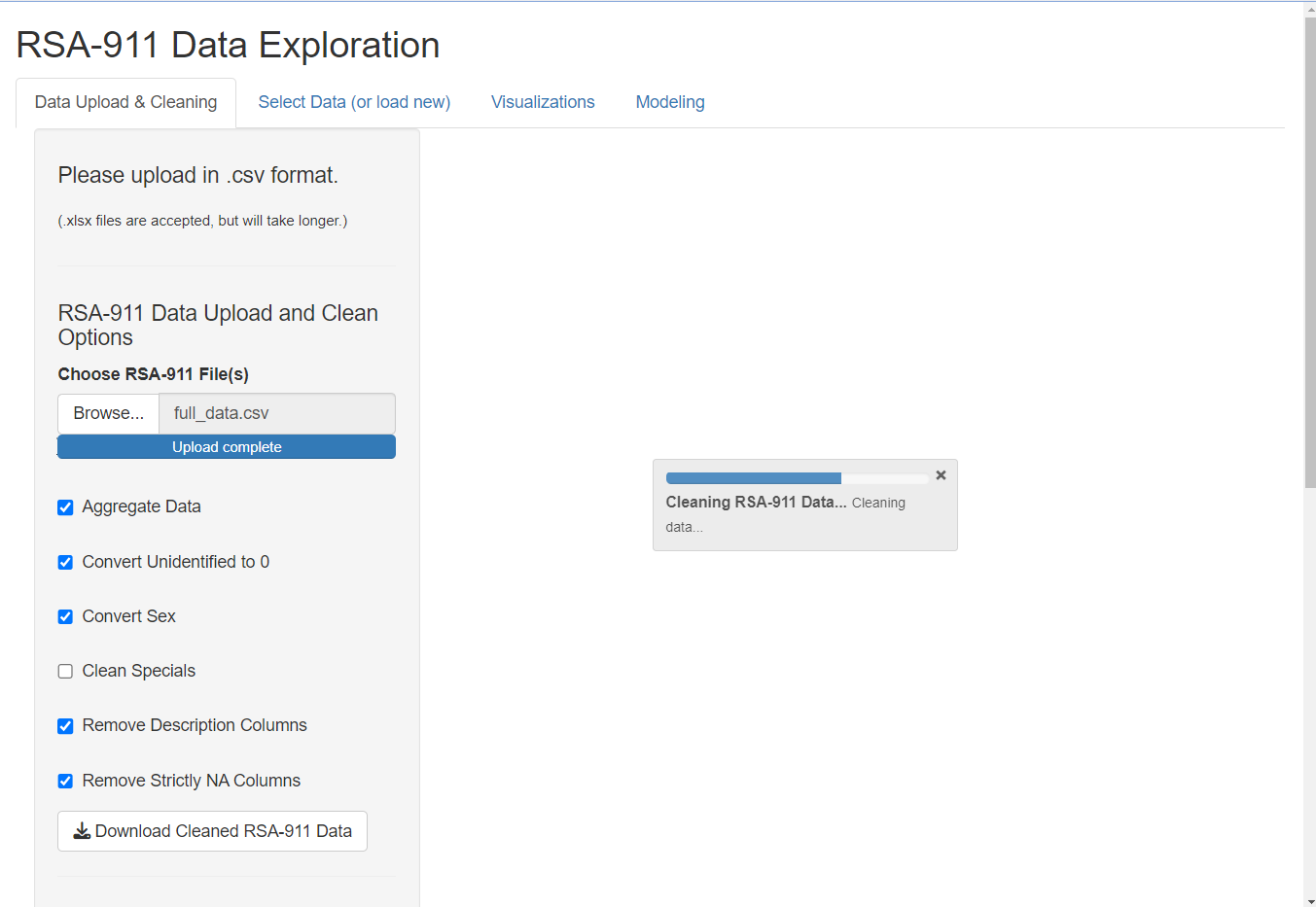
Task: Switch to Select Data (or load new) tab
Action: click(x=354, y=102)
